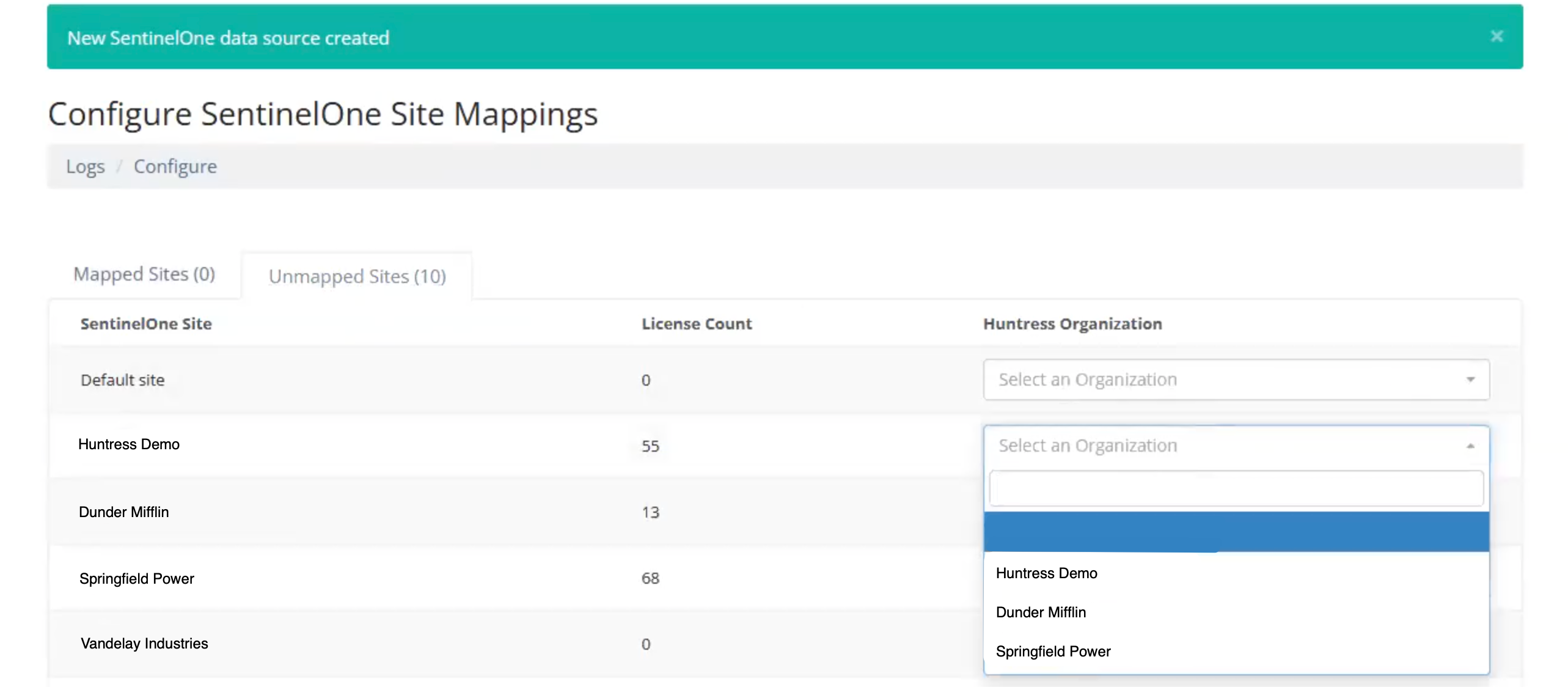Screen dimensions: 1568x687
Task: Click license count 55 for Huntress Demo
Action: [x=650, y=446]
